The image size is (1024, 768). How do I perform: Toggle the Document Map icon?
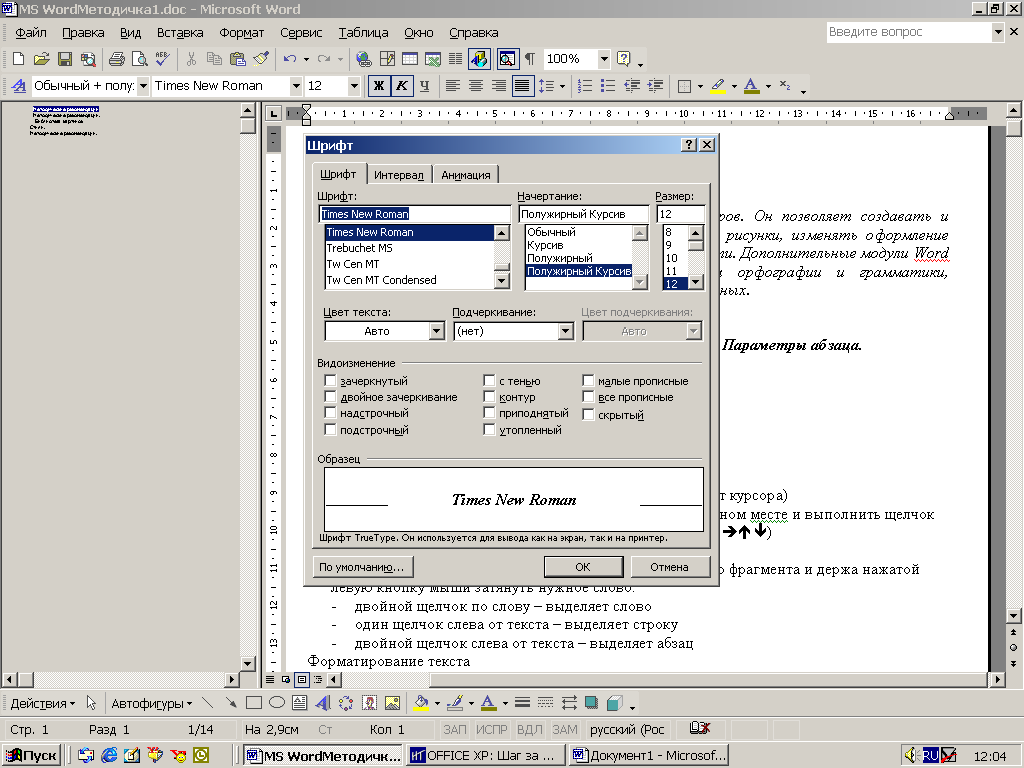pos(507,59)
